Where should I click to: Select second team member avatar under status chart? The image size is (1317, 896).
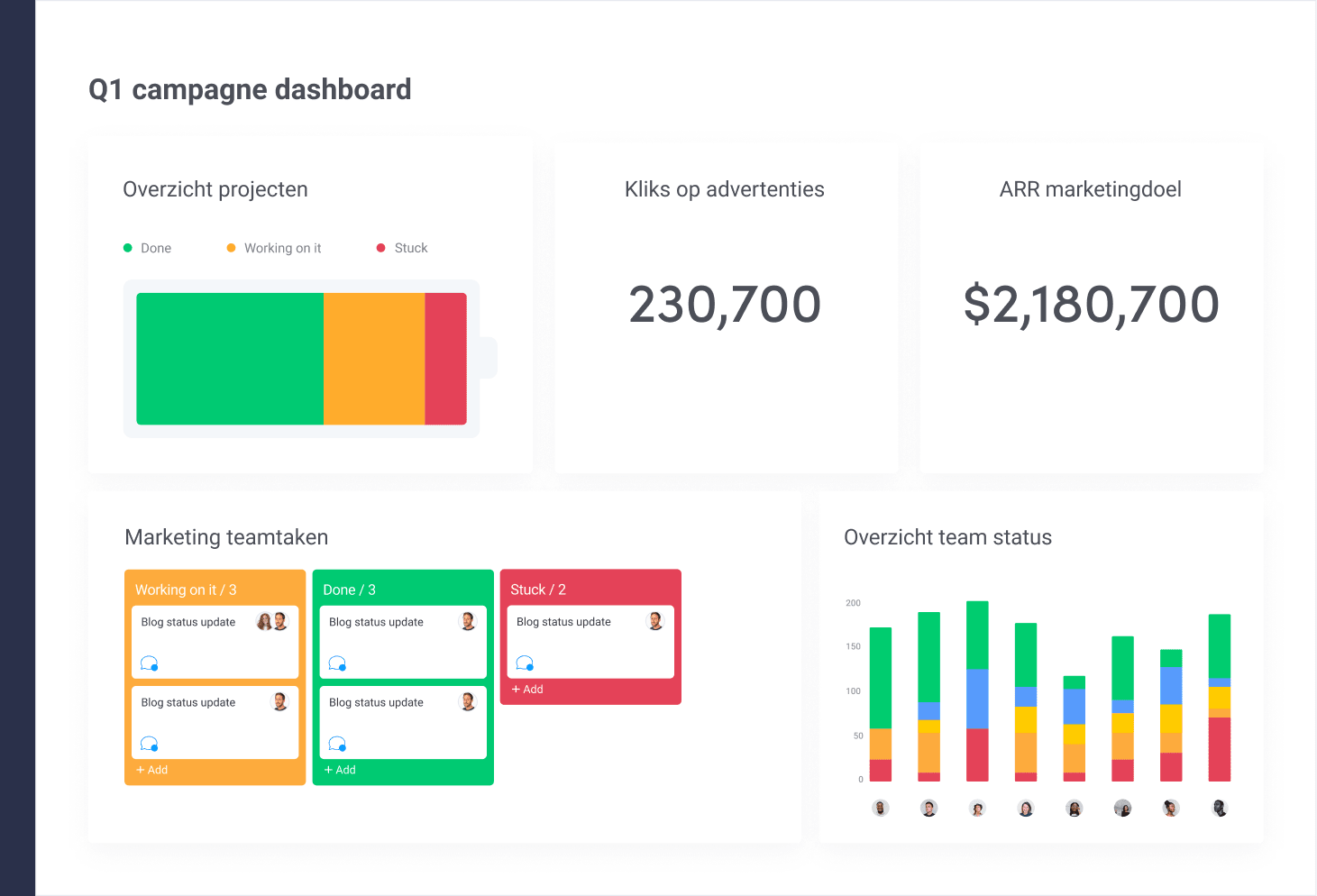click(x=929, y=808)
